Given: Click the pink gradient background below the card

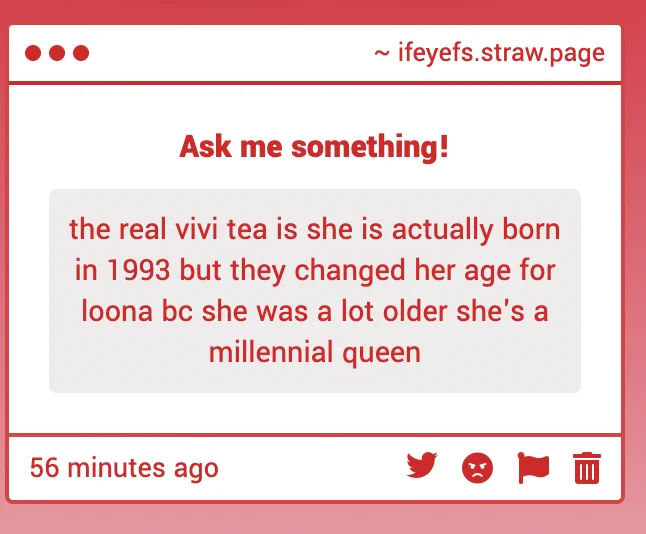Looking at the screenshot, I should (x=323, y=520).
